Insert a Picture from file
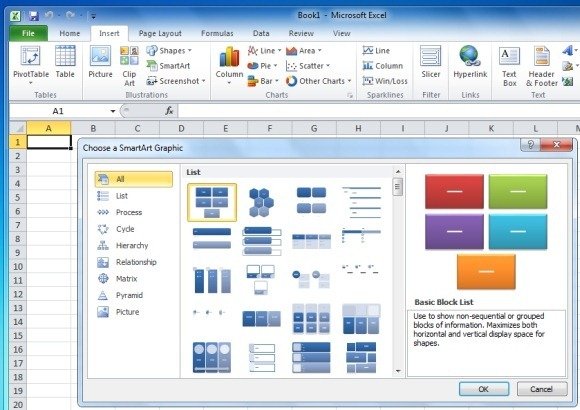580x410 pixels. 100,61
